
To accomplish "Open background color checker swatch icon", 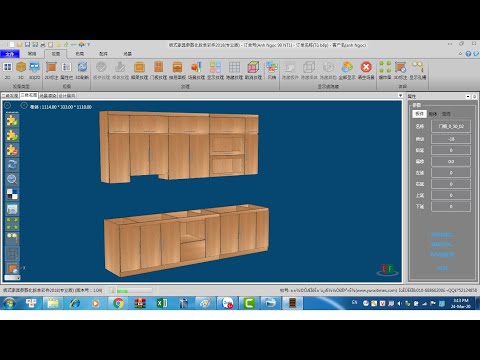I will point(12,194).
